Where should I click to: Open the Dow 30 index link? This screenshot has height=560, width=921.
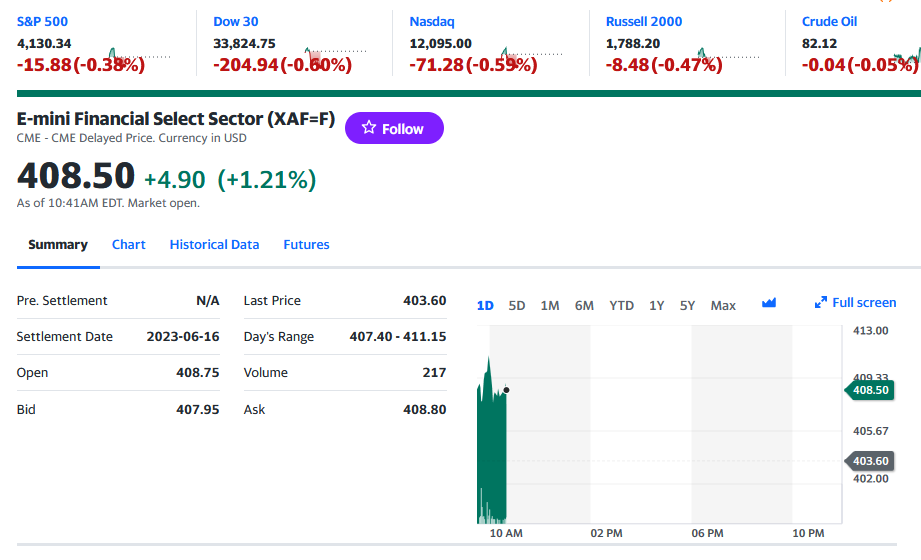(x=236, y=22)
